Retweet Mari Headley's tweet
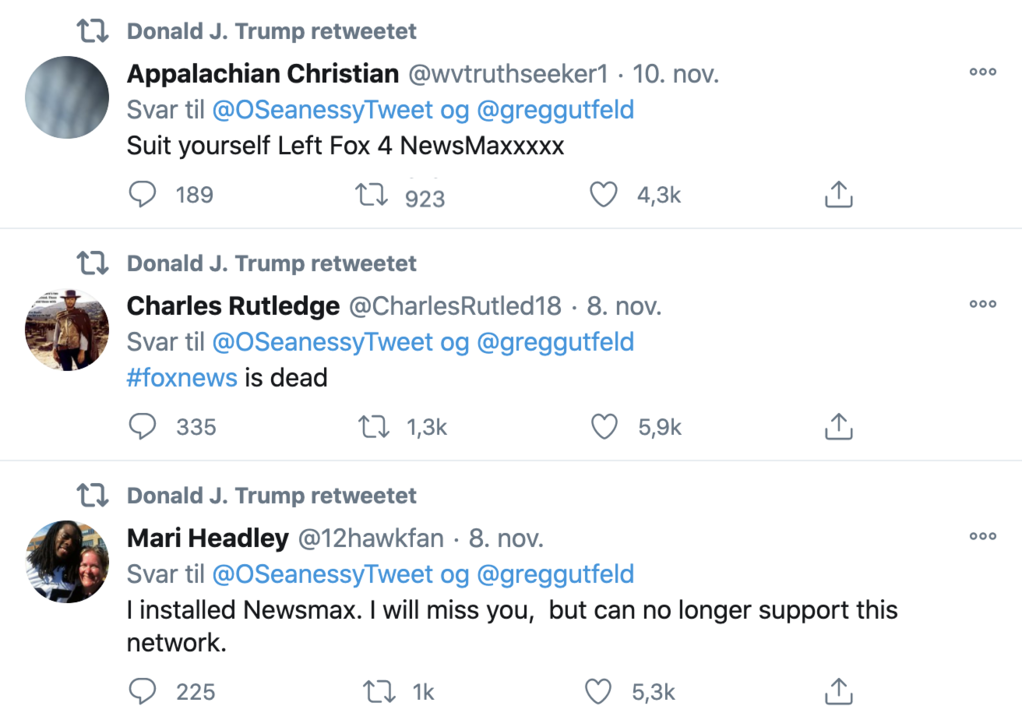1022x720 pixels. pyautogui.click(x=379, y=691)
